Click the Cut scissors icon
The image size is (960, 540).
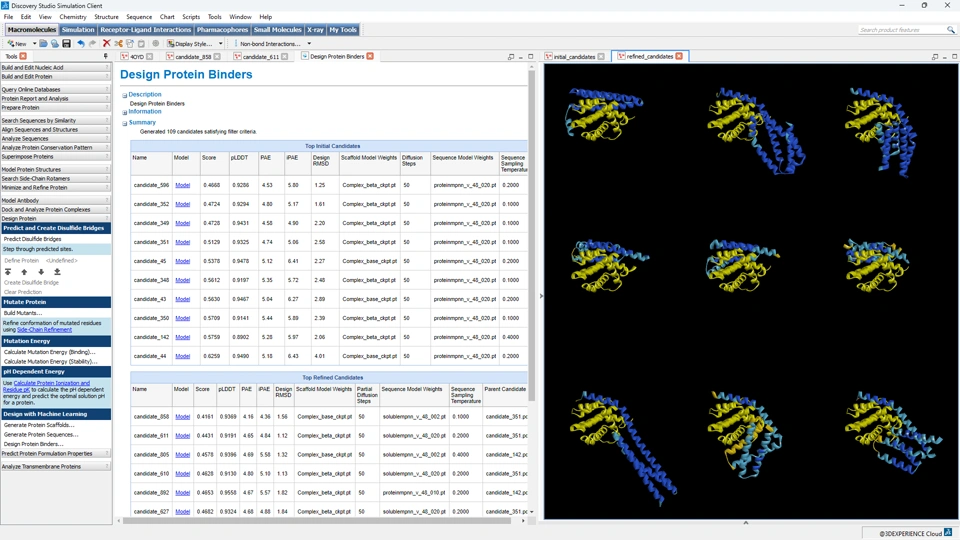pyautogui.click(x=118, y=43)
